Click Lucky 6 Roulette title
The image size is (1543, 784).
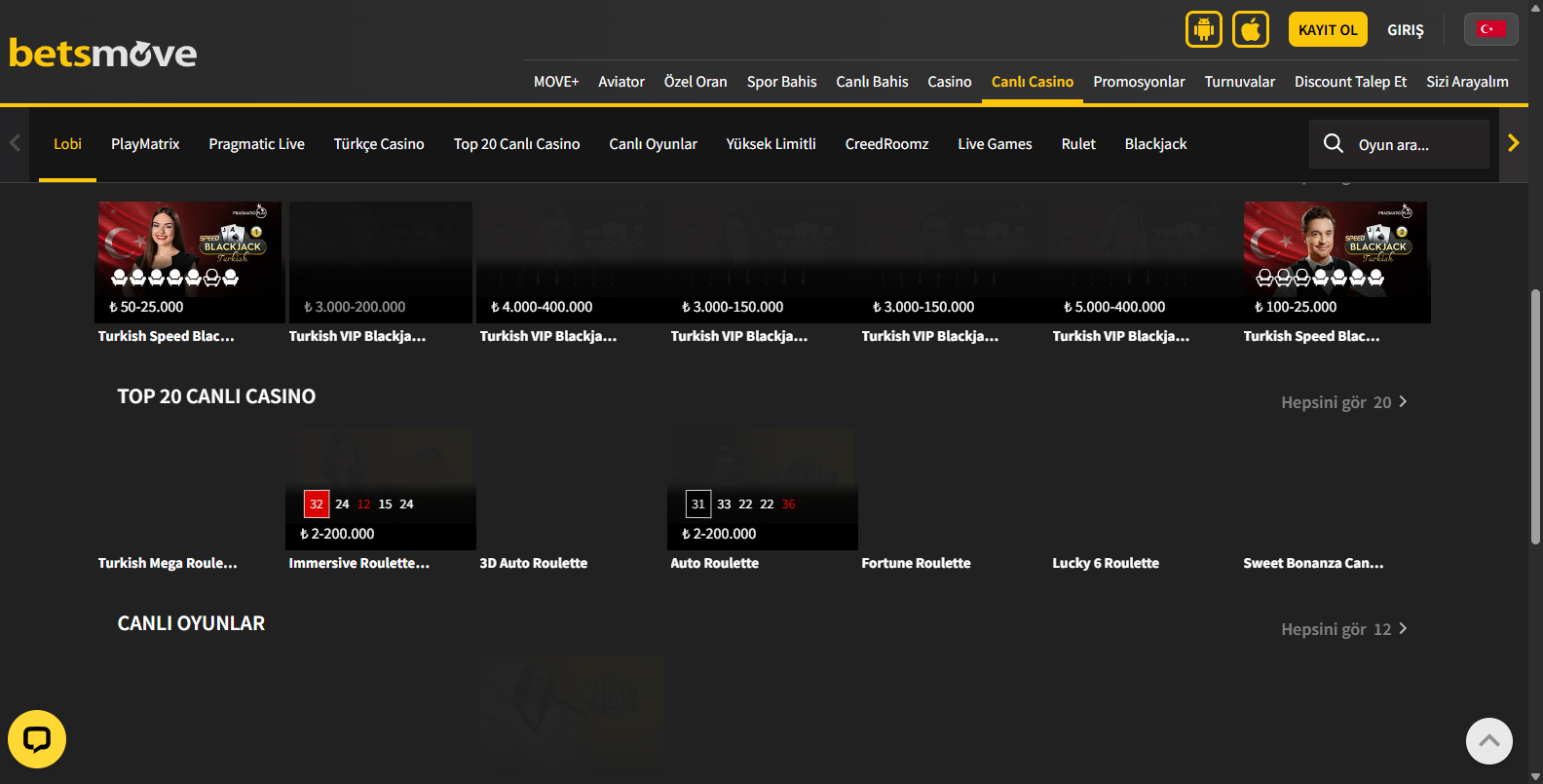coord(1106,563)
